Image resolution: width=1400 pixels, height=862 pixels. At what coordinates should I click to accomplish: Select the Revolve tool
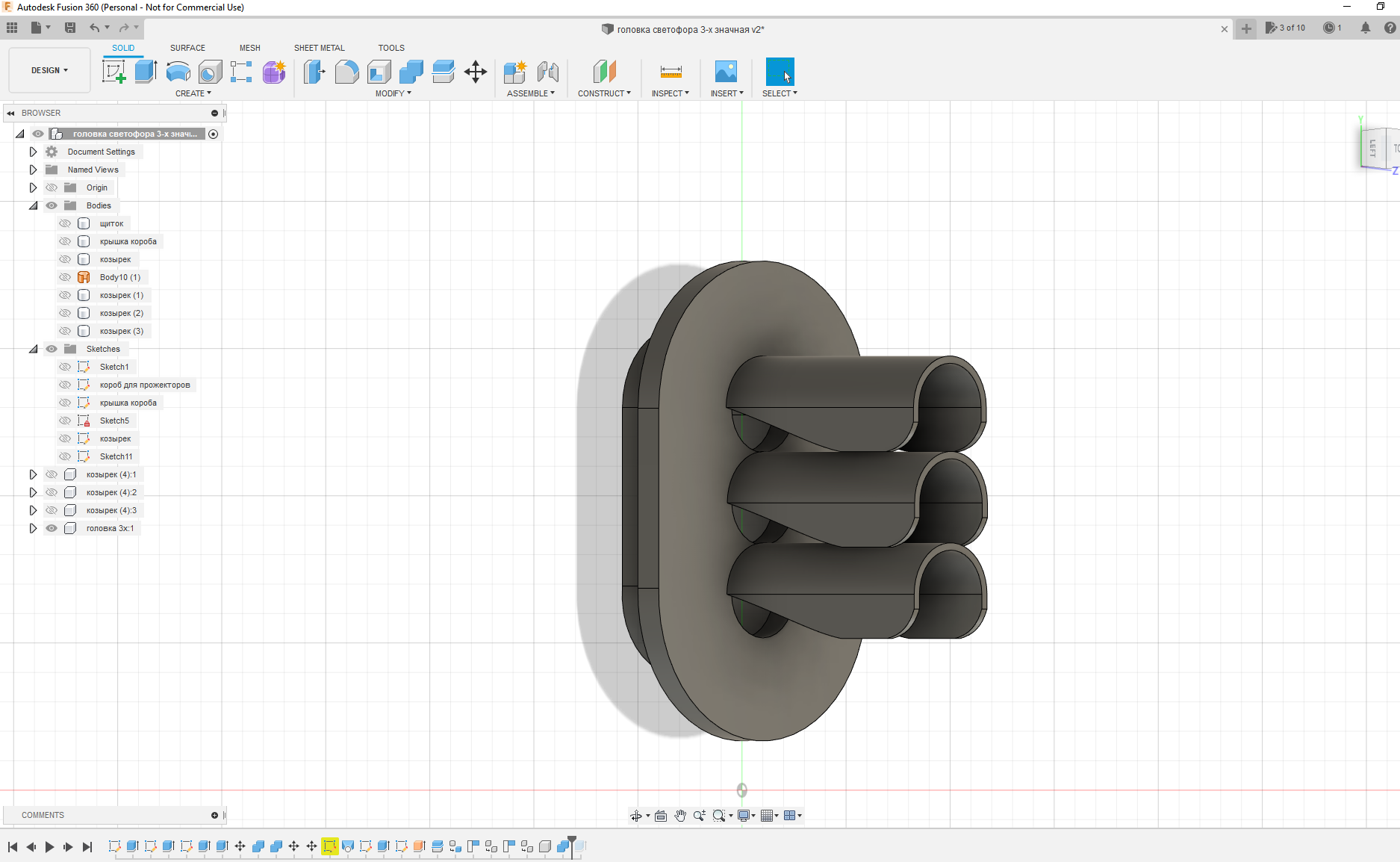pos(178,72)
